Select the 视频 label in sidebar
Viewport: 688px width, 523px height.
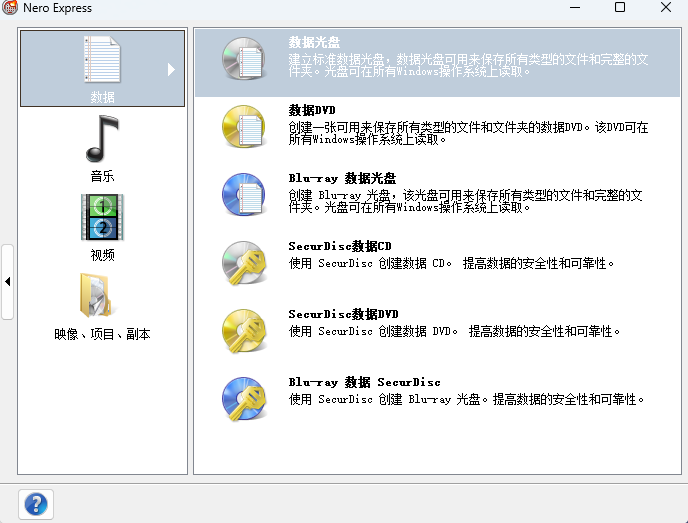tap(102, 255)
